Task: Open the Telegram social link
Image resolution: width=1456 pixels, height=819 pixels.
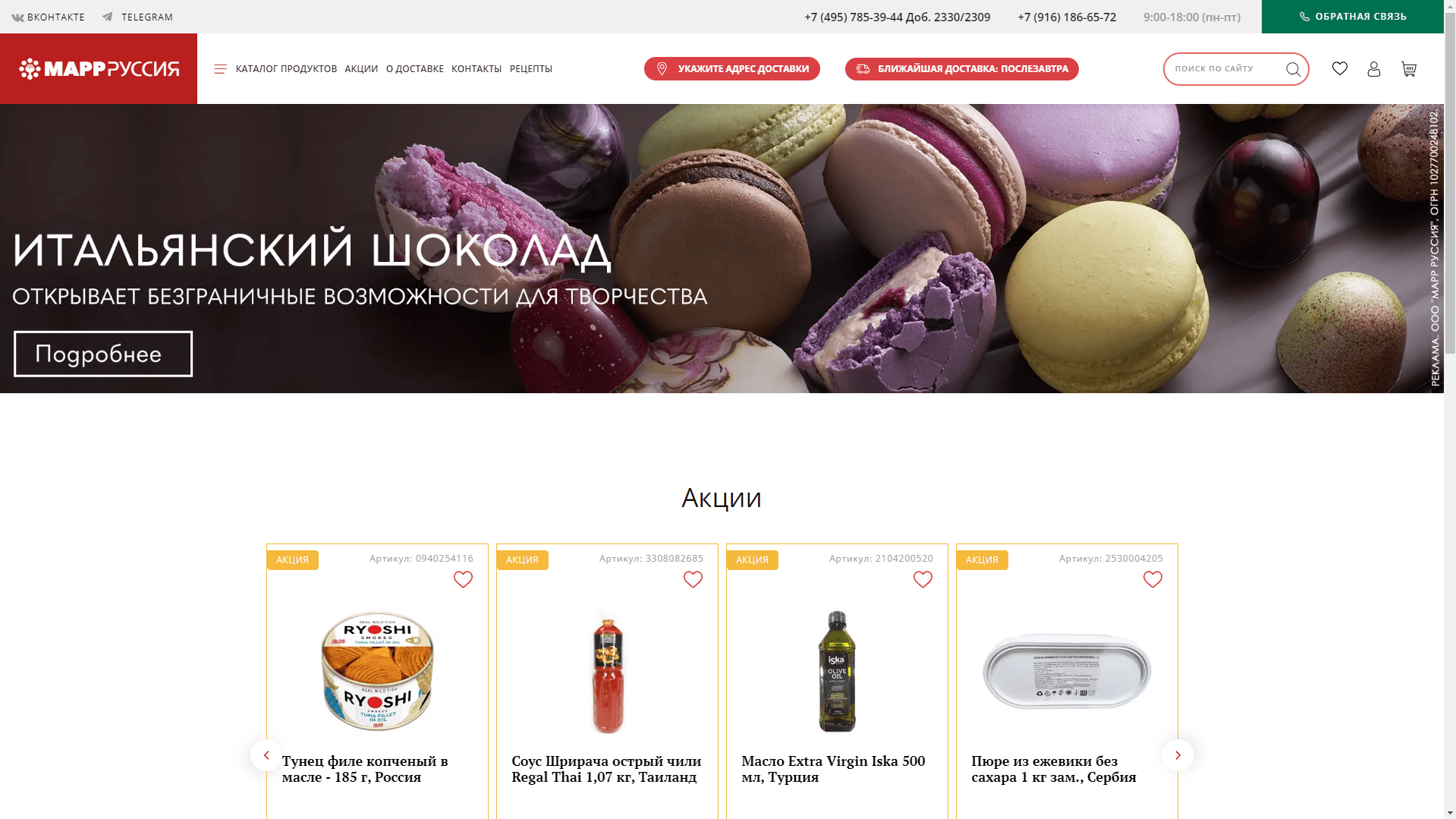Action: pyautogui.click(x=138, y=17)
